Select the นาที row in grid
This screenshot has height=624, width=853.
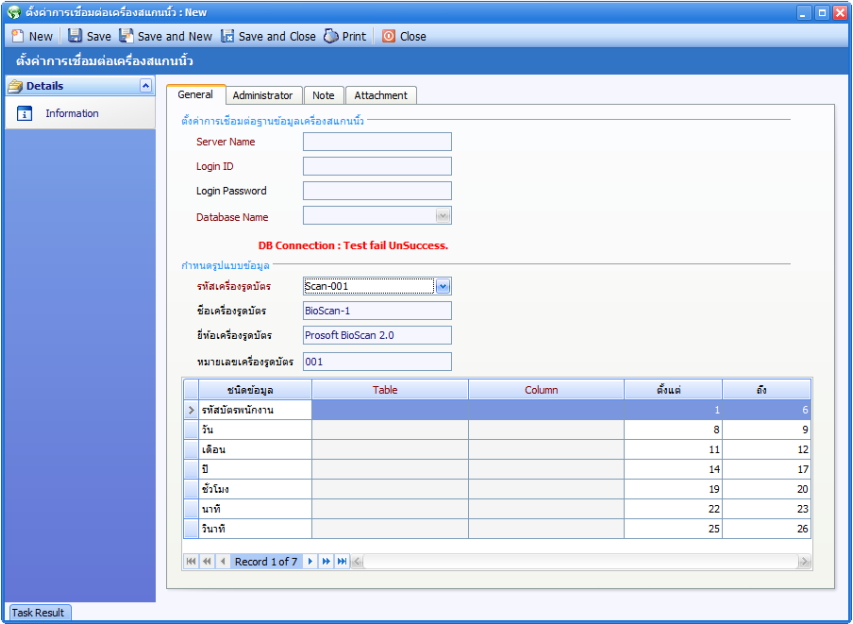[x=497, y=509]
